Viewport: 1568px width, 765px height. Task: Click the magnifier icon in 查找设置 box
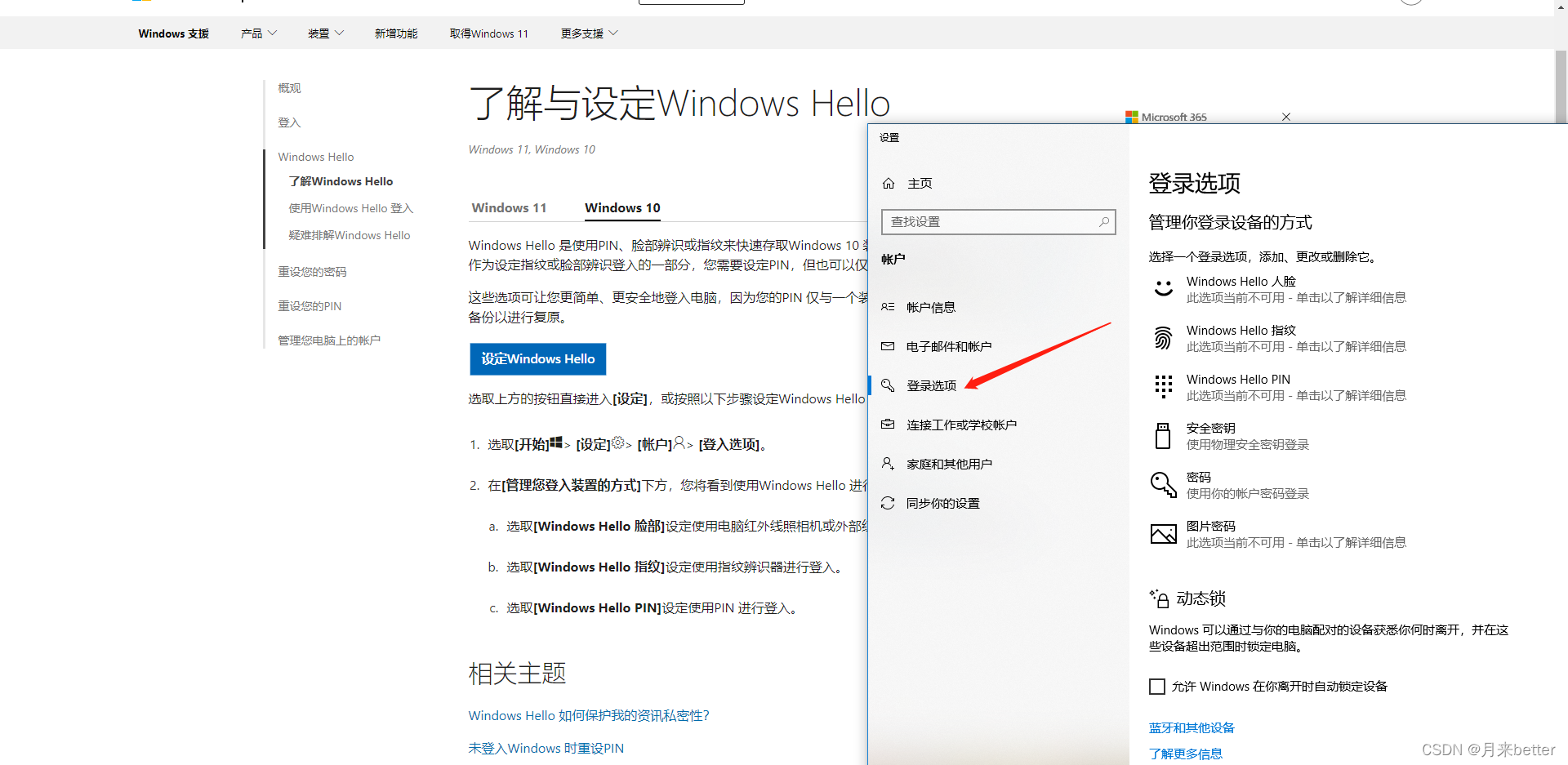[x=1103, y=221]
